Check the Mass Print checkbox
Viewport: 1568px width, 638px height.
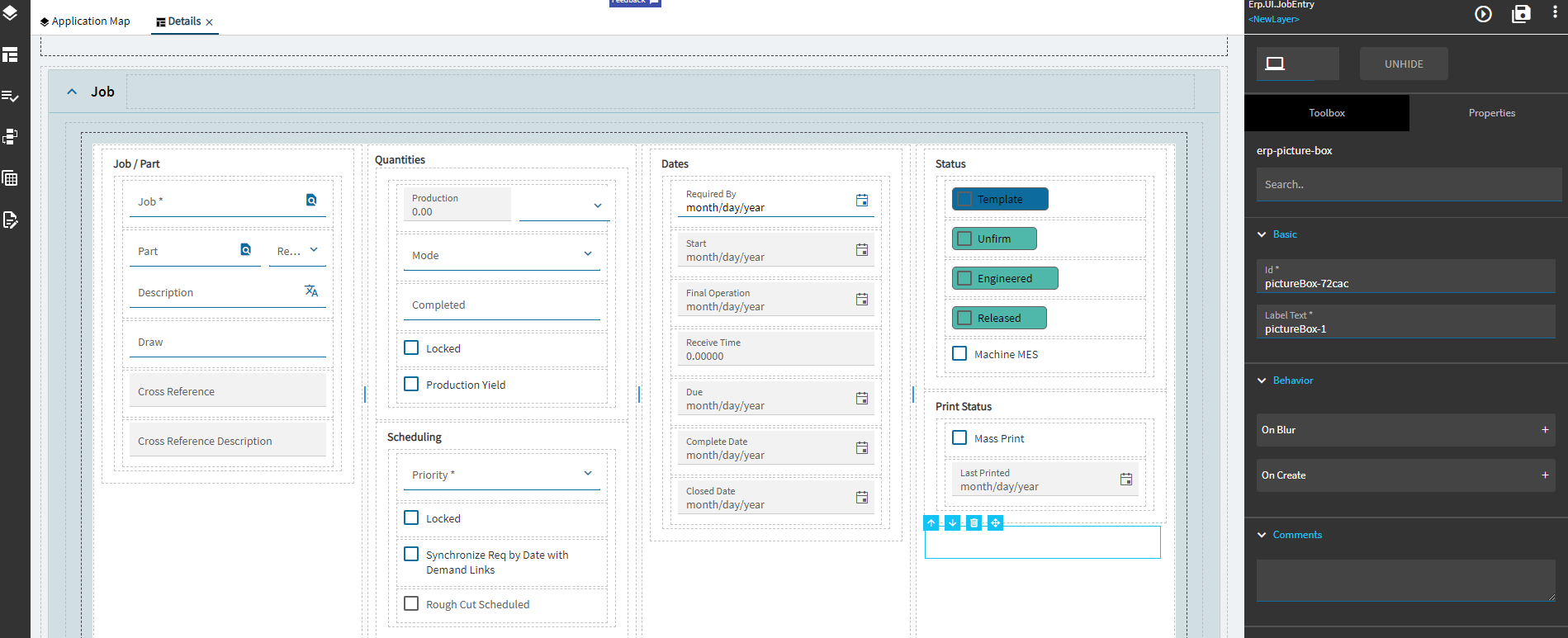[x=959, y=437]
